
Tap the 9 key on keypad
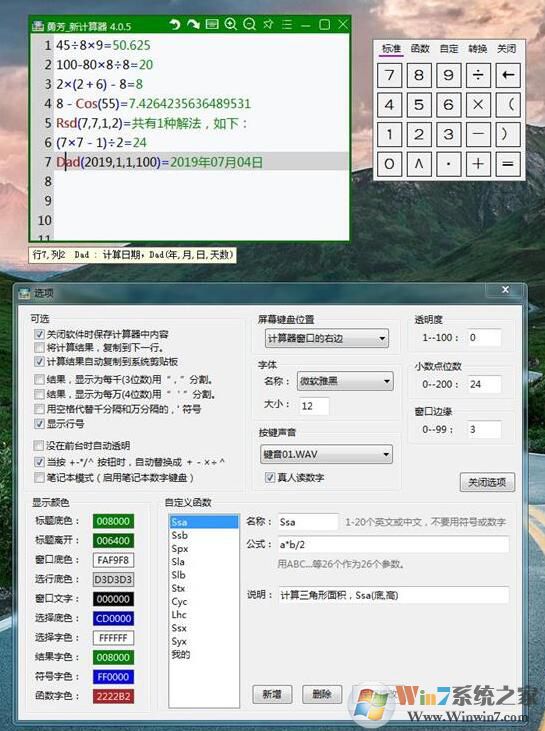(x=448, y=75)
